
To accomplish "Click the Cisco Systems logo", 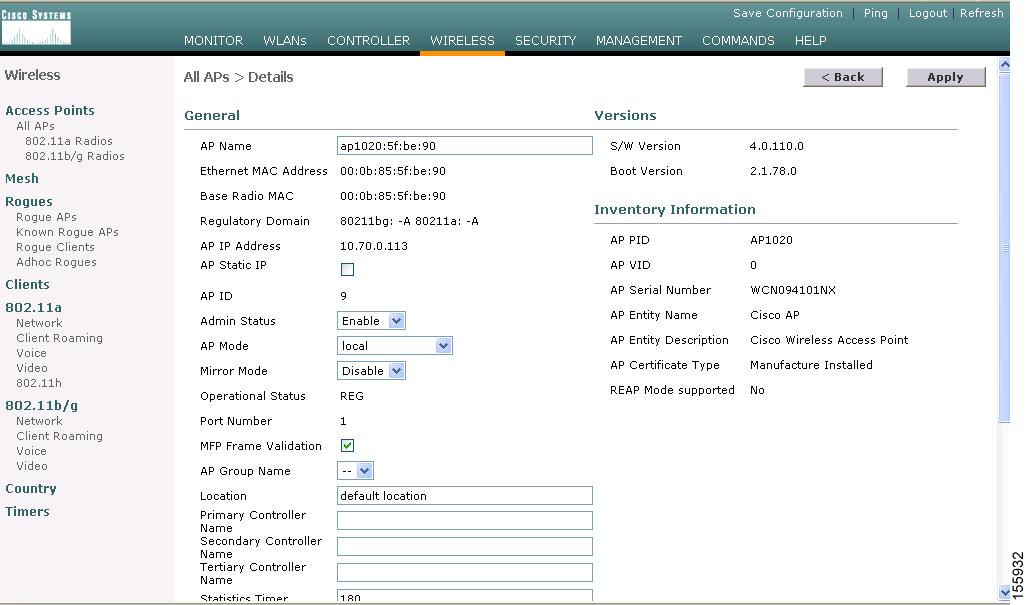I will tap(37, 25).
